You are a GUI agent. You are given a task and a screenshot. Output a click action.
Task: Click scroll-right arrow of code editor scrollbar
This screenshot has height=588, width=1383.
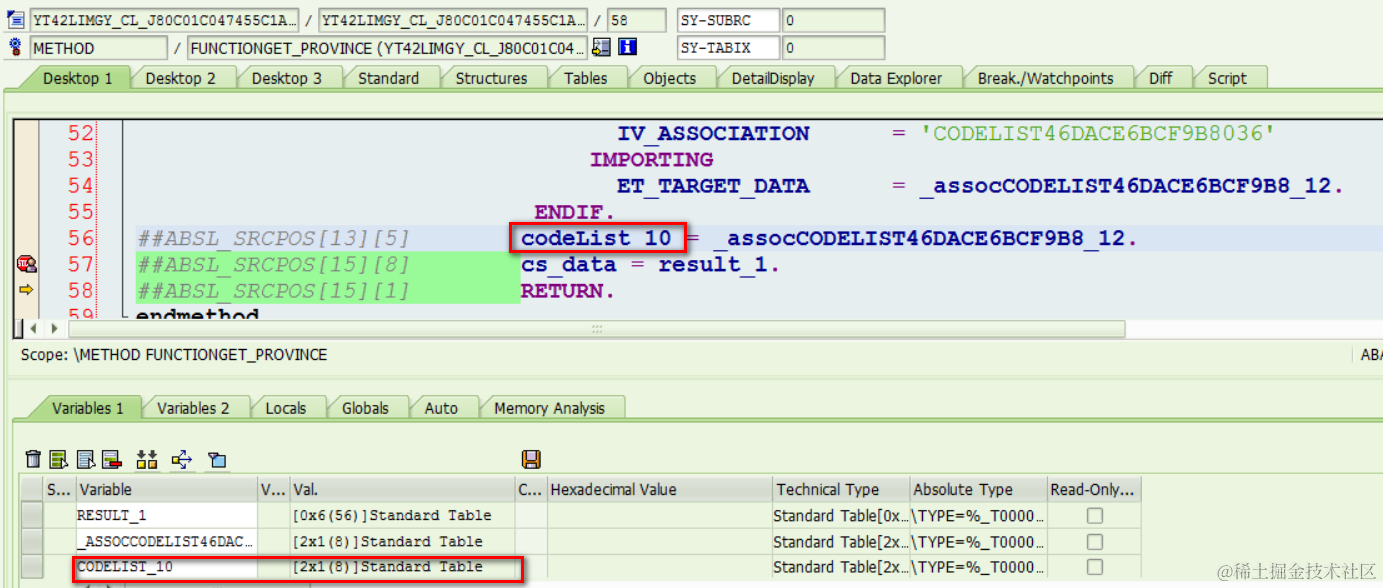pyautogui.click(x=53, y=328)
